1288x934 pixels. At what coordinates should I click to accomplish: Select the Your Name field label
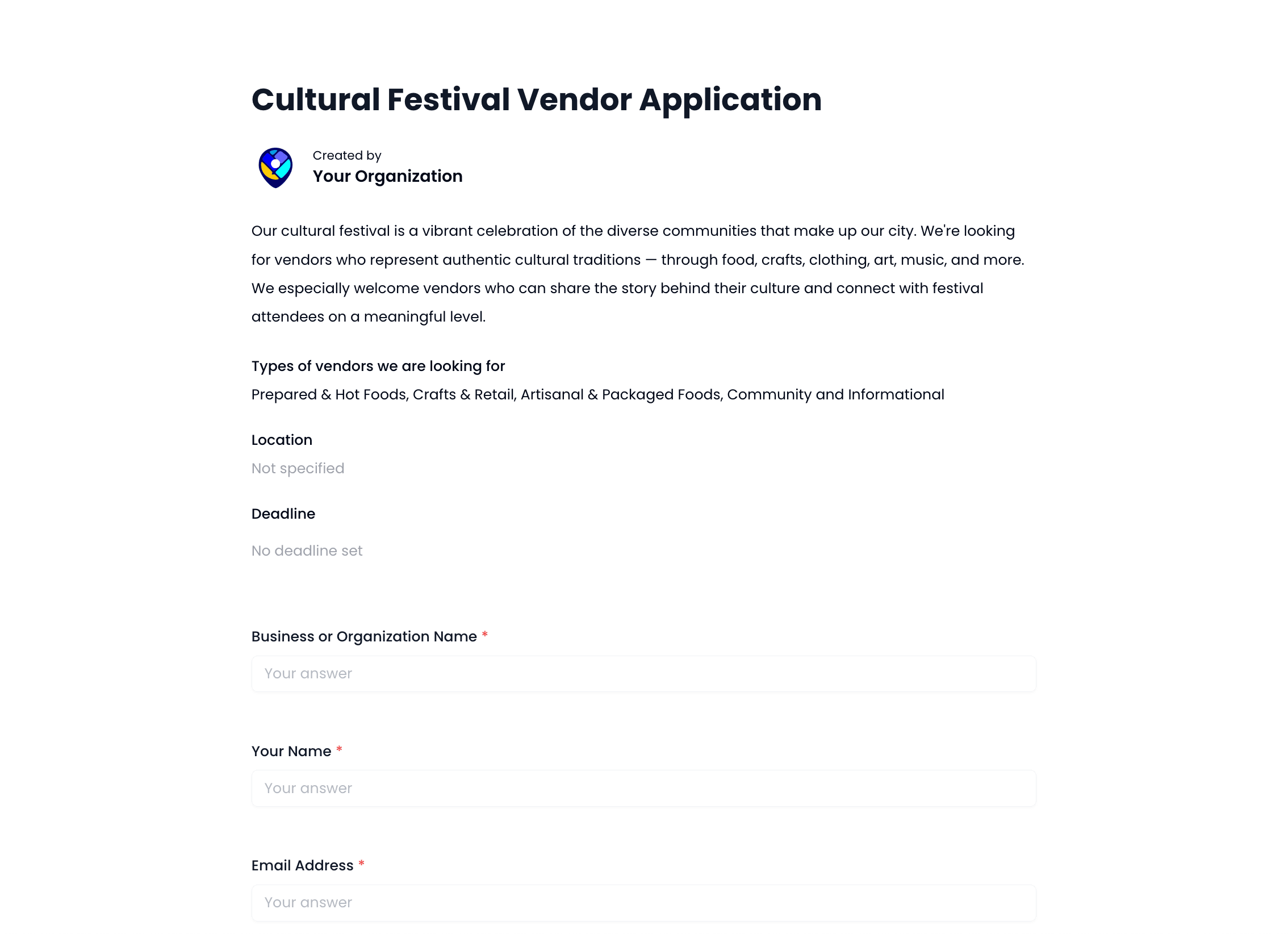(x=291, y=751)
